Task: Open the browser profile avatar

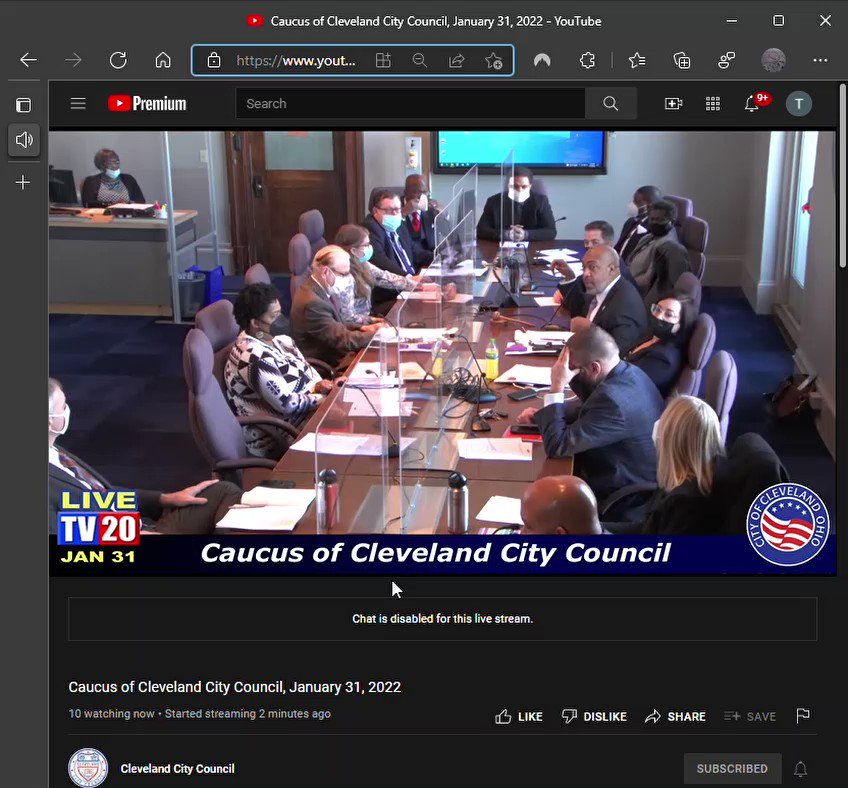Action: pyautogui.click(x=773, y=60)
